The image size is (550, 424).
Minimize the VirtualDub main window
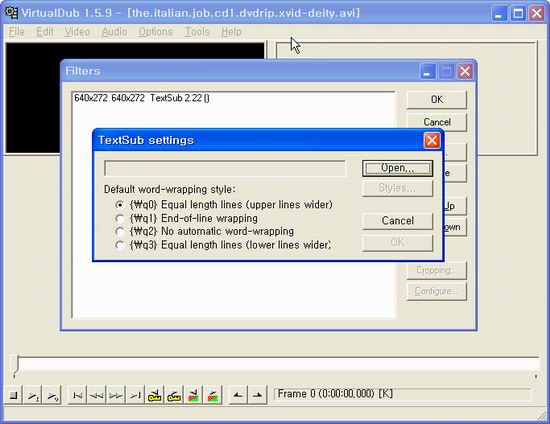tap(499, 13)
